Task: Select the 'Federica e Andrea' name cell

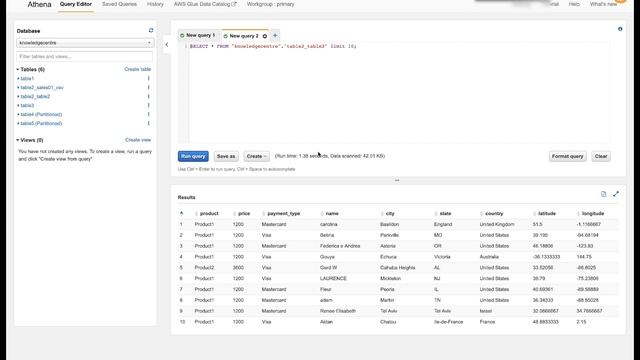Action: point(340,246)
